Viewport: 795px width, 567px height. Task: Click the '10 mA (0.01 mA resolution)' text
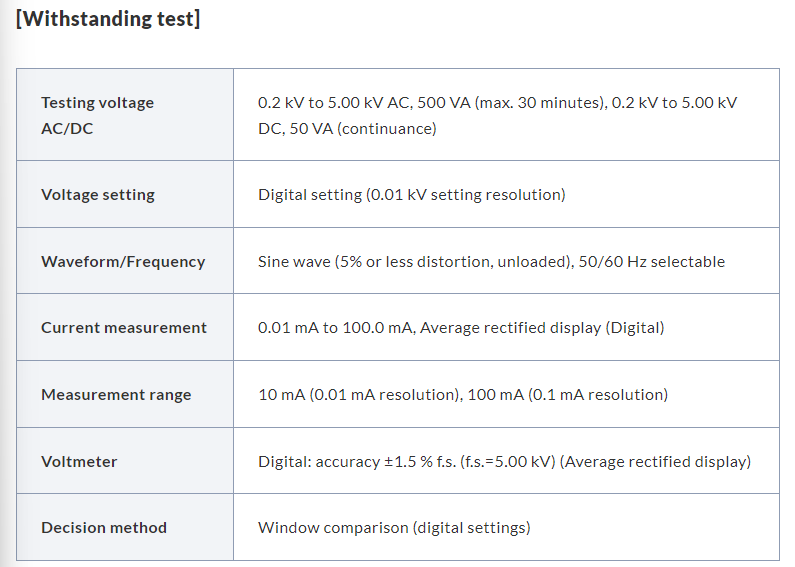point(359,395)
